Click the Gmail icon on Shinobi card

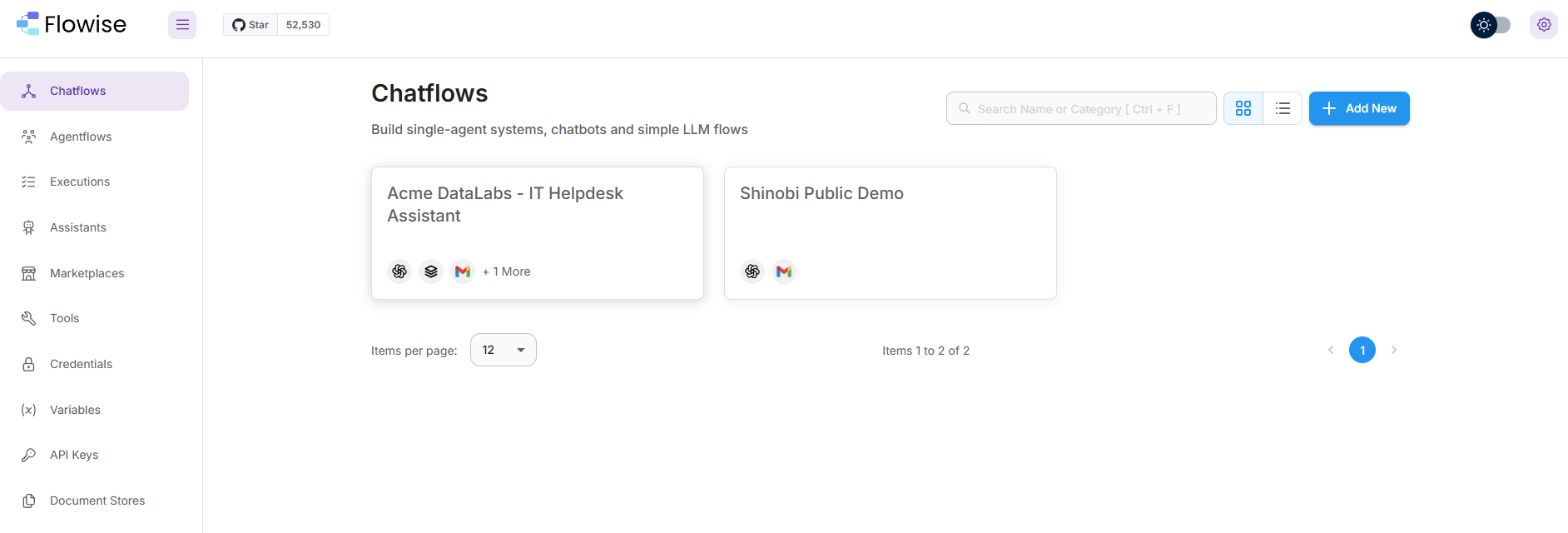pyautogui.click(x=784, y=271)
